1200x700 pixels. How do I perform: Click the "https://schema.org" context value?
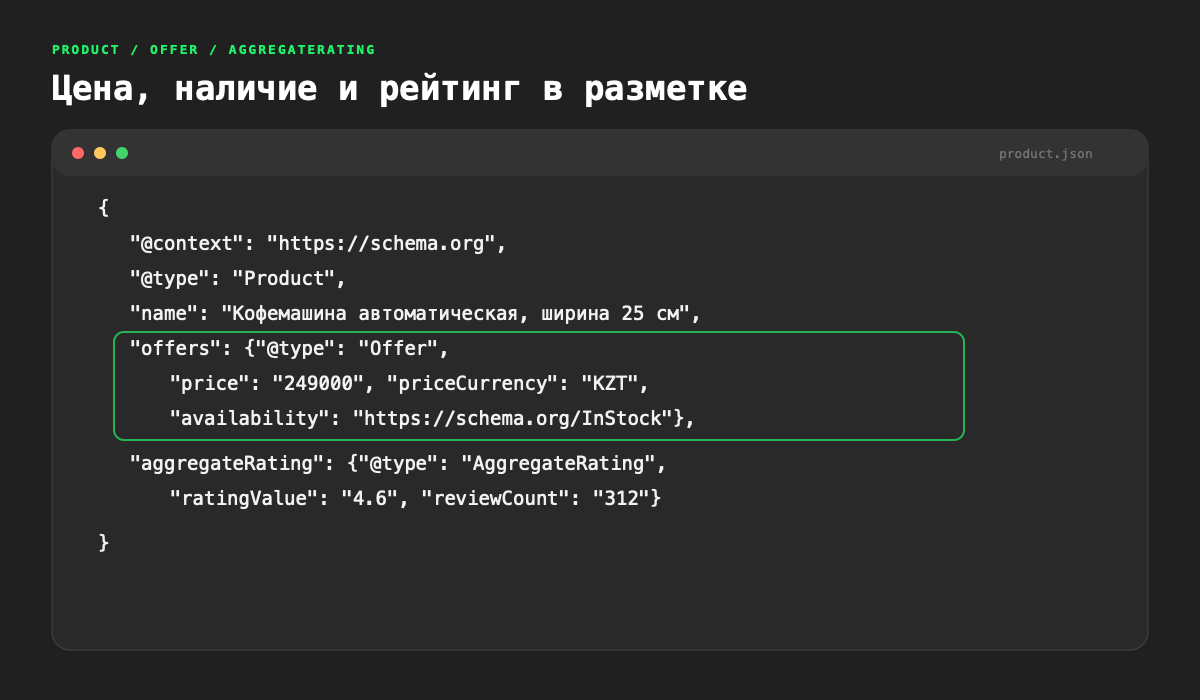point(381,243)
